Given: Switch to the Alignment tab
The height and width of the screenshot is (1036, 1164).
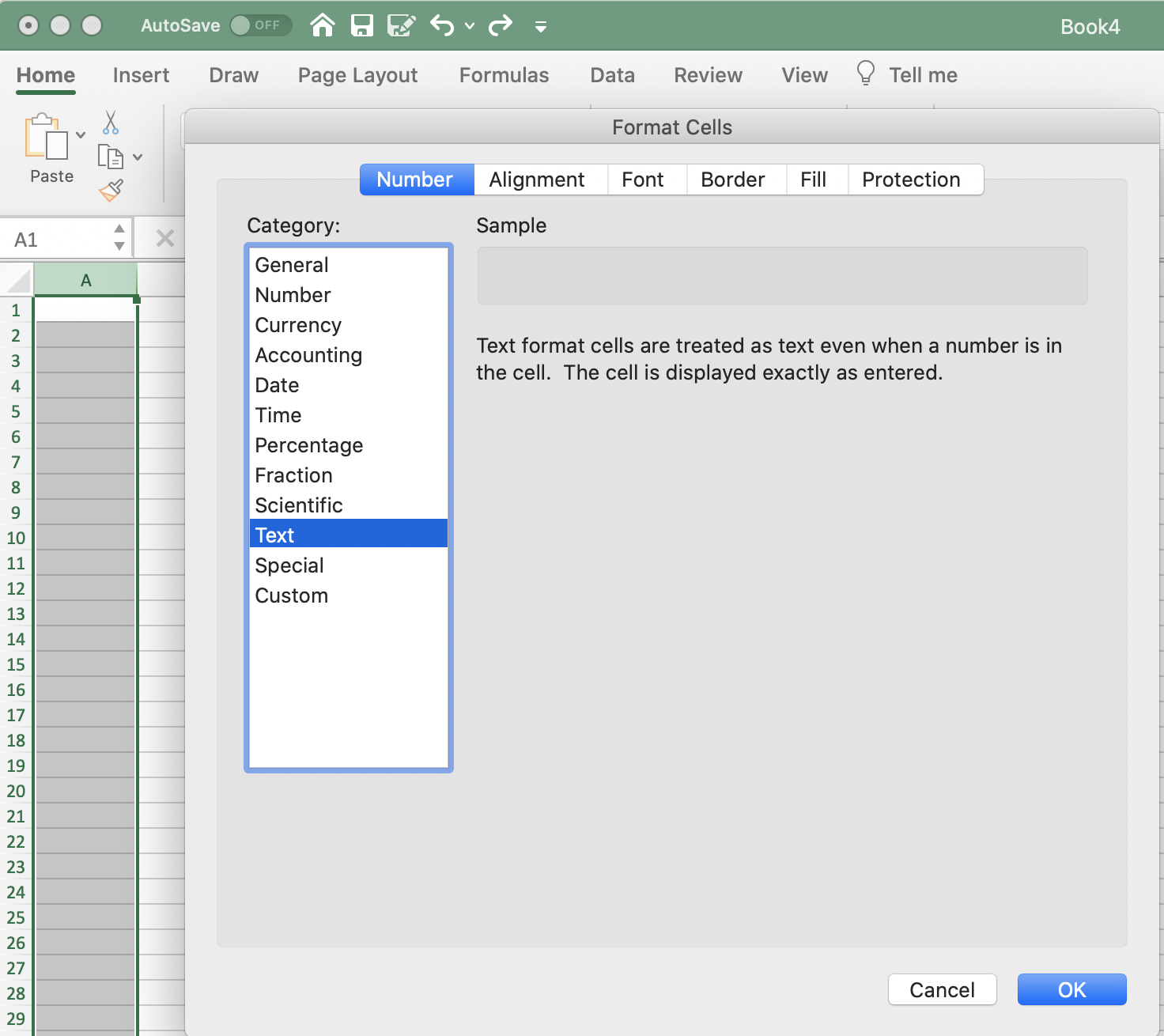Looking at the screenshot, I should click(x=537, y=180).
